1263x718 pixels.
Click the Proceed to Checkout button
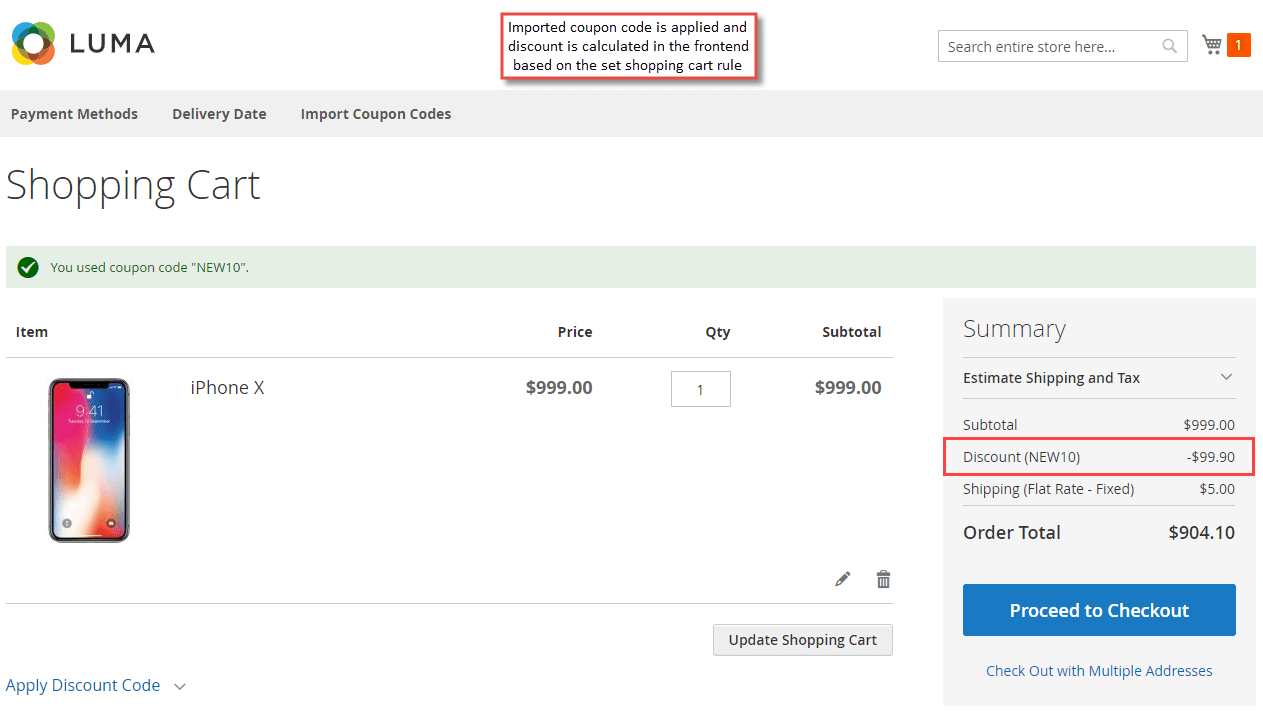tap(1099, 610)
